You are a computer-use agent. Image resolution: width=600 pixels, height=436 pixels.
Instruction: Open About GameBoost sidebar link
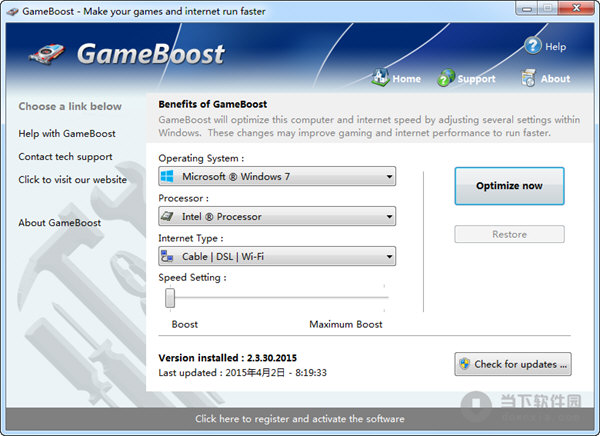pos(60,223)
